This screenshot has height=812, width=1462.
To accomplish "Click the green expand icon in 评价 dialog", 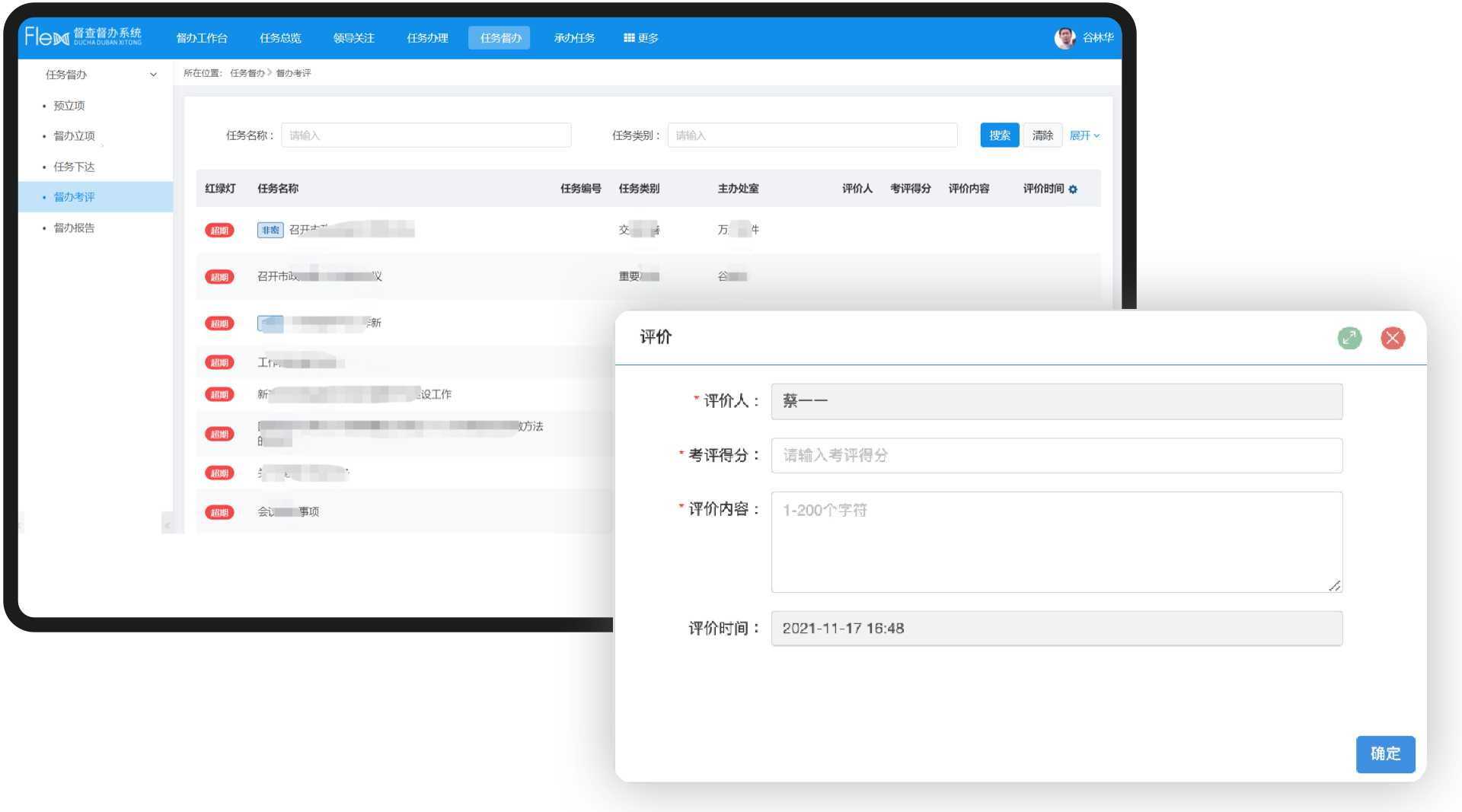I will 1349,338.
